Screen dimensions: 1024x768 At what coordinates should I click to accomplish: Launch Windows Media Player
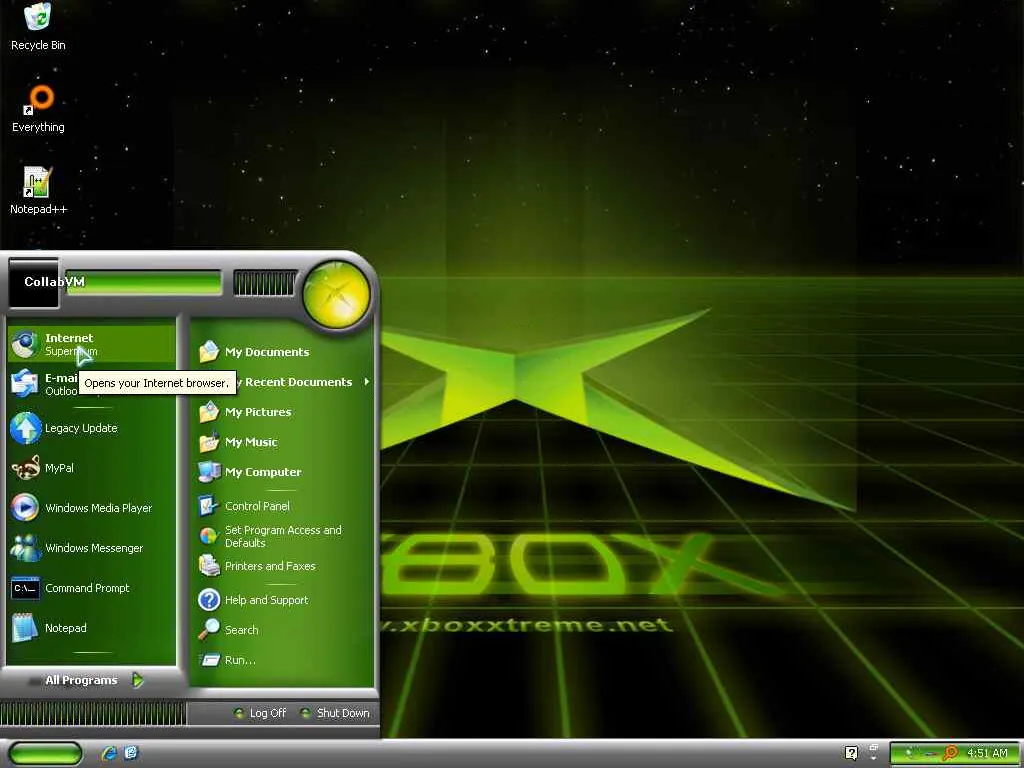point(91,508)
